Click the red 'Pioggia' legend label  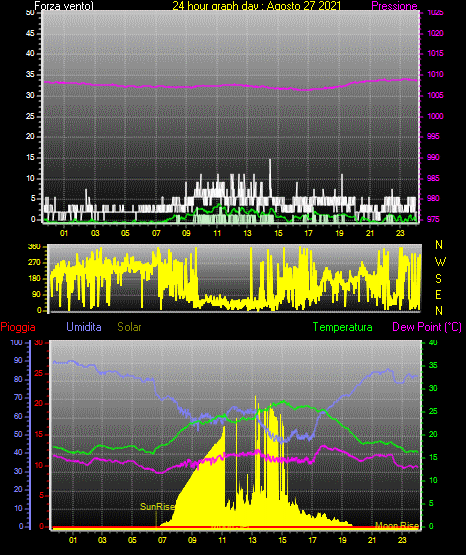(x=18, y=327)
